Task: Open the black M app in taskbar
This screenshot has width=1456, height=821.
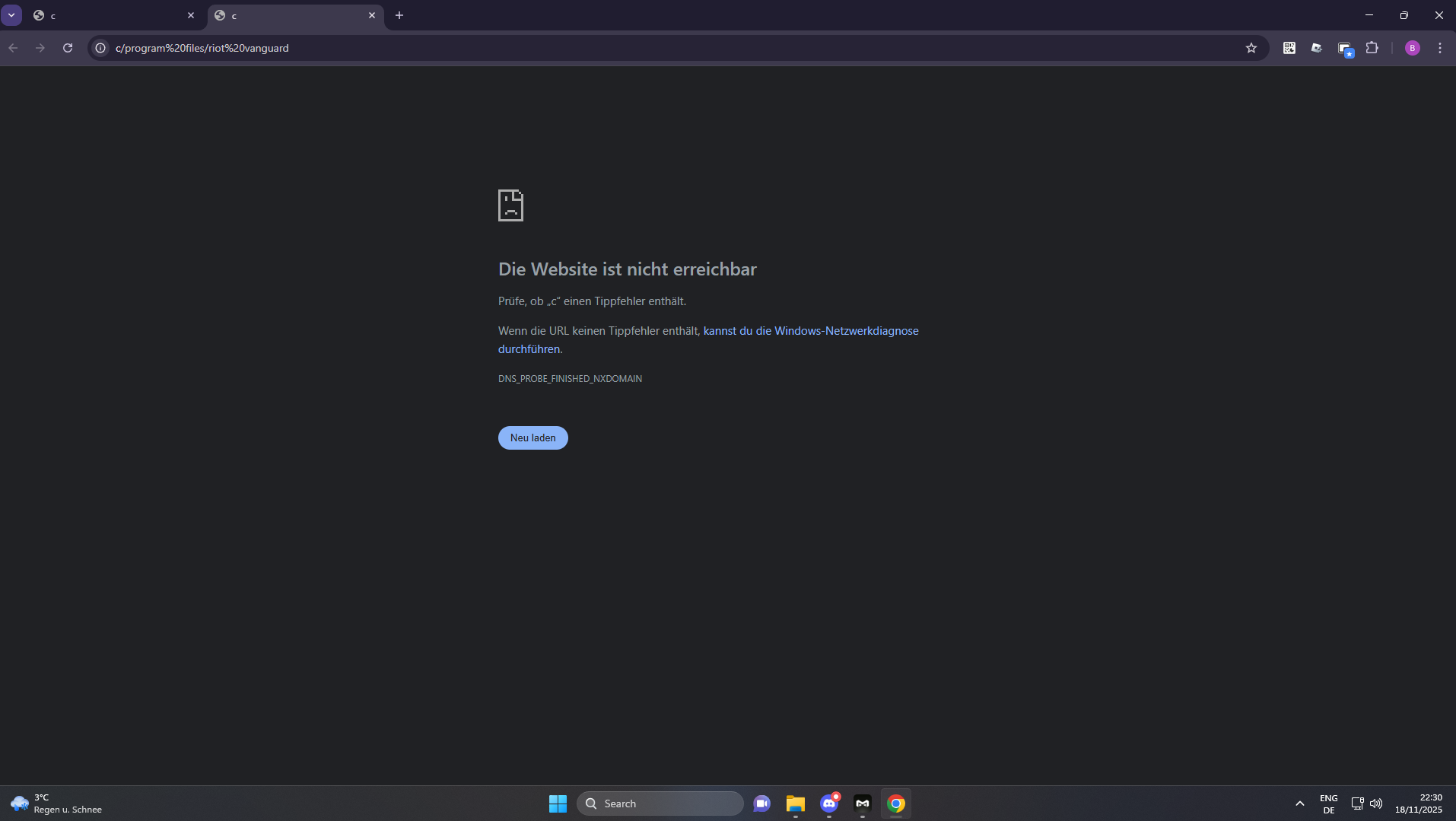Action: [x=863, y=803]
